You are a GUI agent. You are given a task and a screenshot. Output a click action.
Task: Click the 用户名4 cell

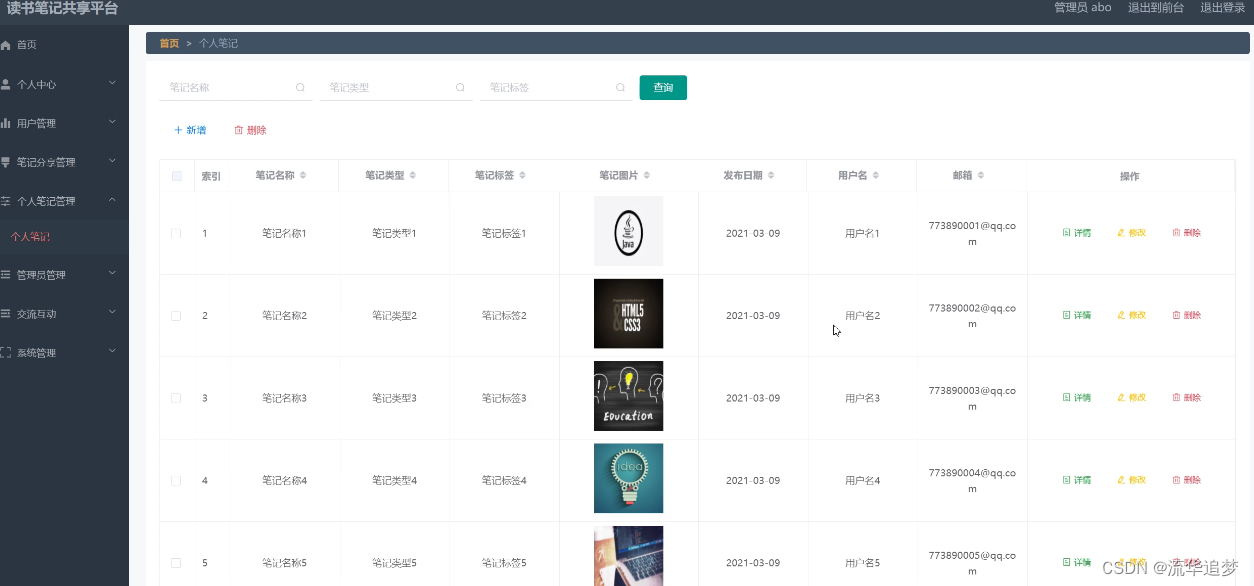tap(862, 481)
